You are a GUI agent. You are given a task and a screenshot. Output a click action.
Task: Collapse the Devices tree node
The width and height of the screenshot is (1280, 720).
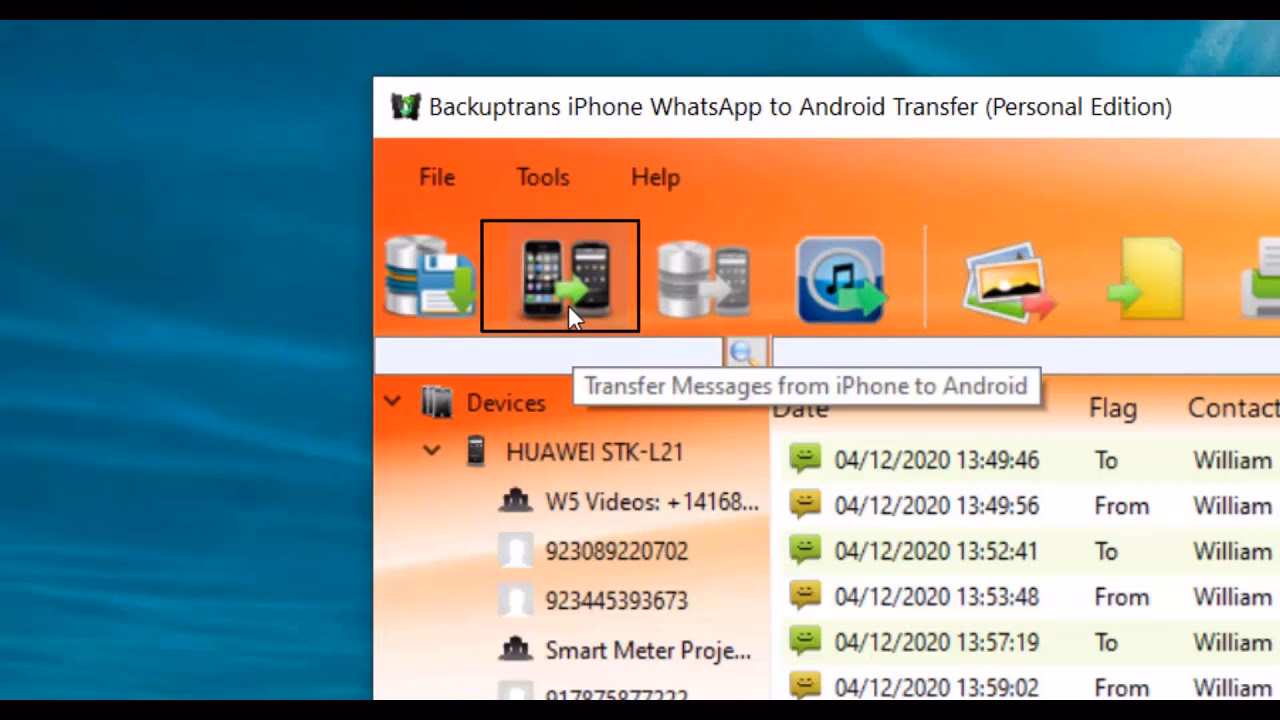pos(392,402)
